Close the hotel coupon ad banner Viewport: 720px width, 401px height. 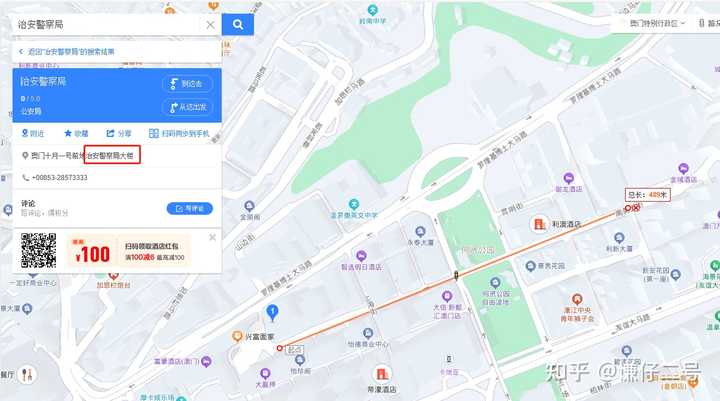tap(212, 237)
